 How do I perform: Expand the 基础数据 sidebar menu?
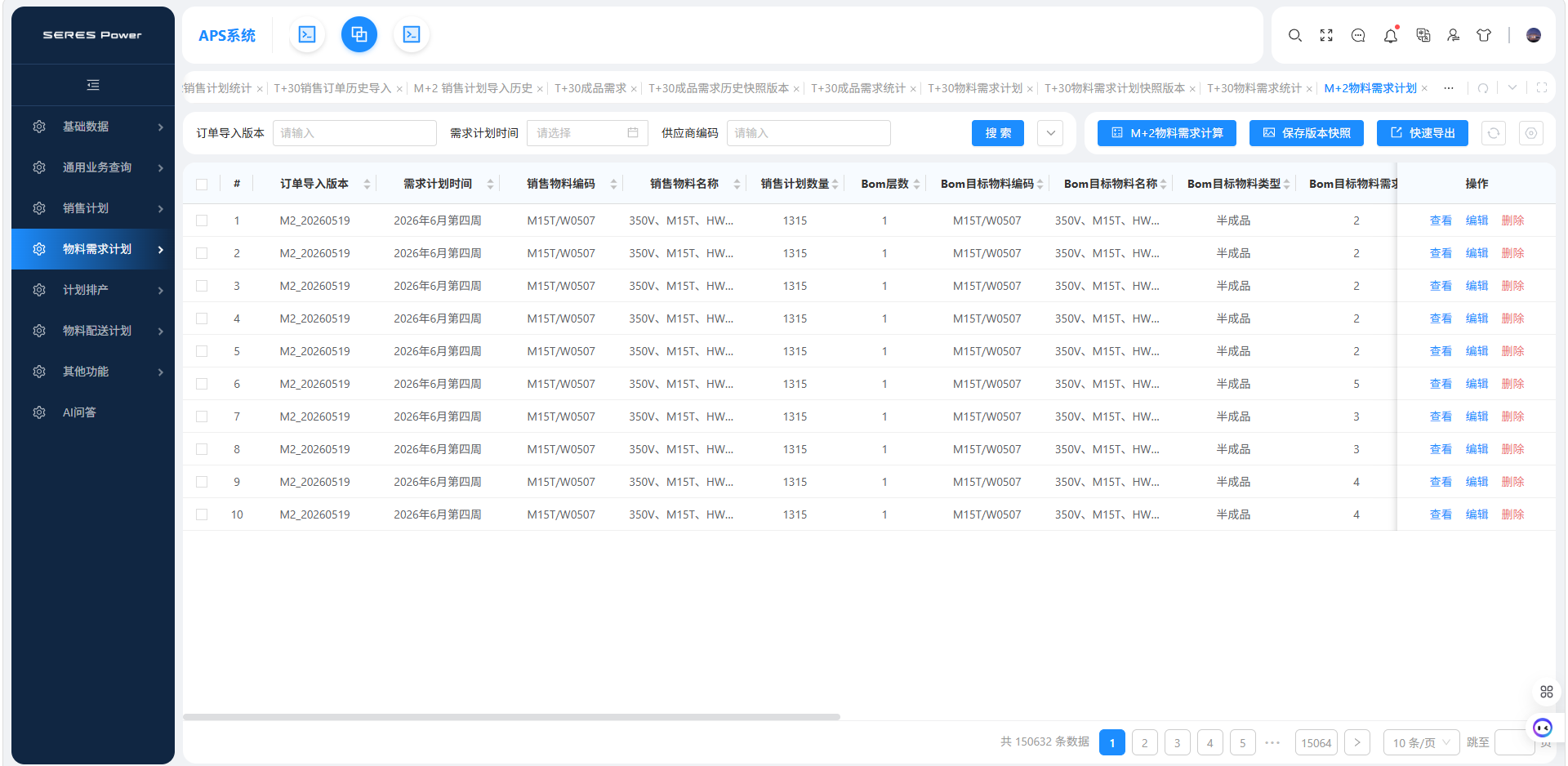tap(93, 127)
